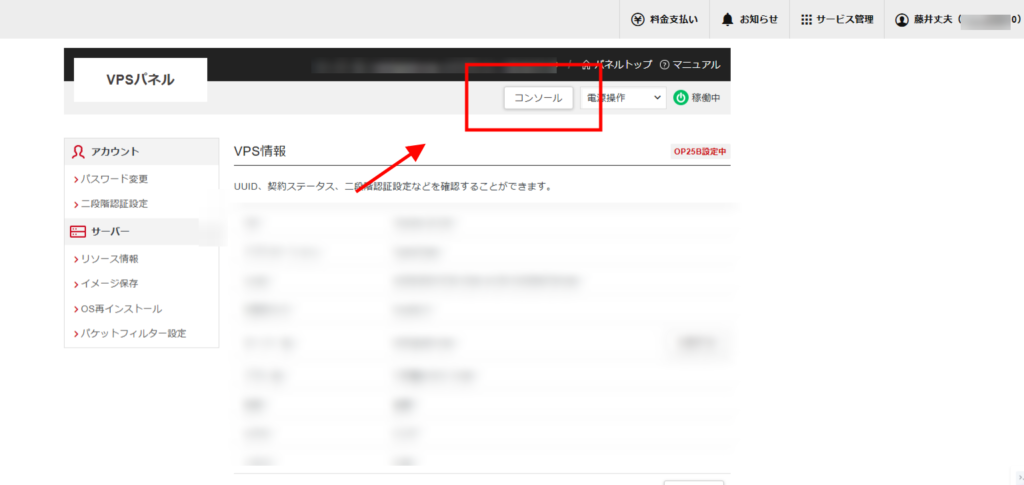
Task: Click the yen icon beside 料金支払い
Action: pos(637,20)
